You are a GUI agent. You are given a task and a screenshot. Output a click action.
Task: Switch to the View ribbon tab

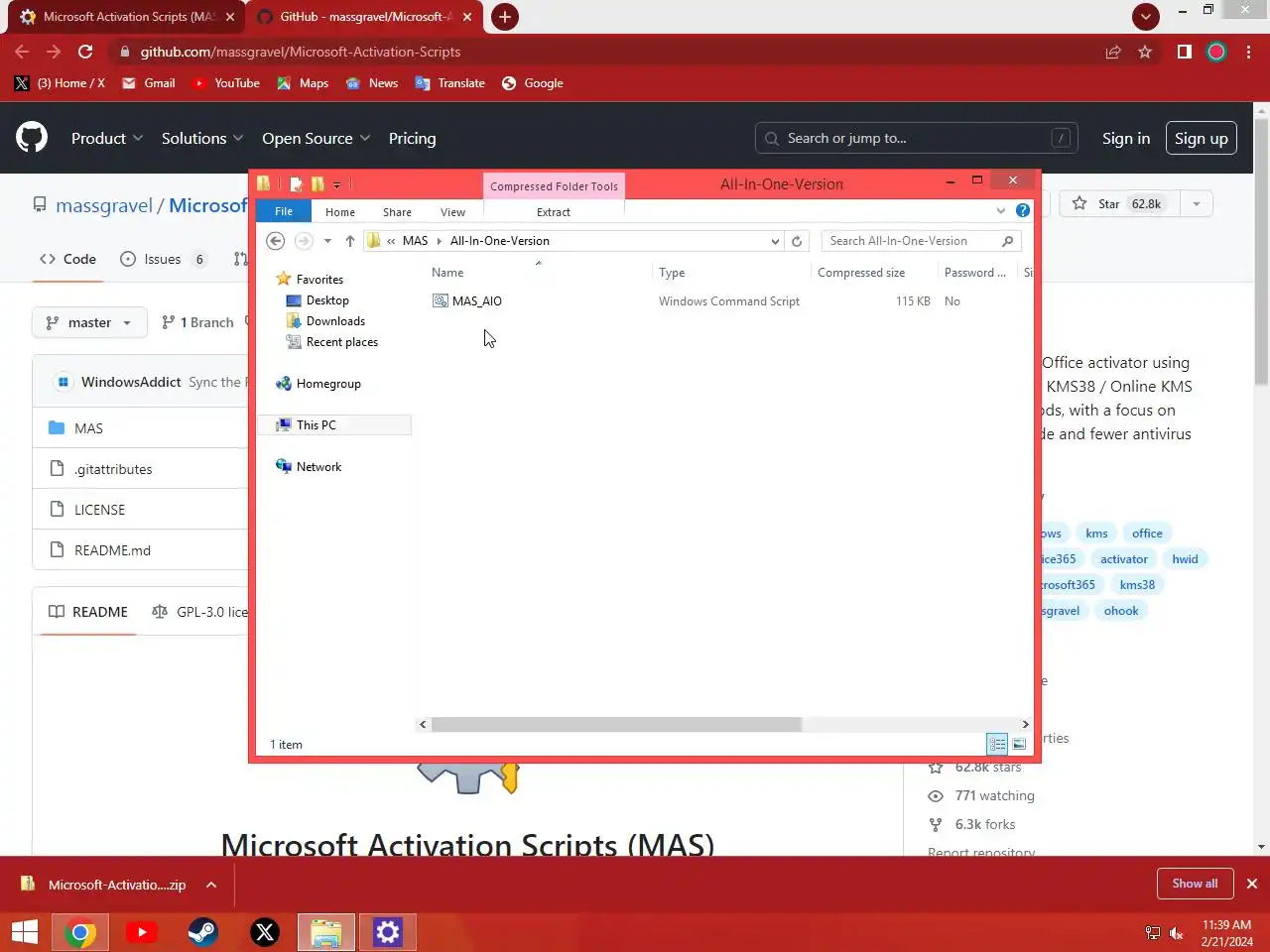point(452,212)
